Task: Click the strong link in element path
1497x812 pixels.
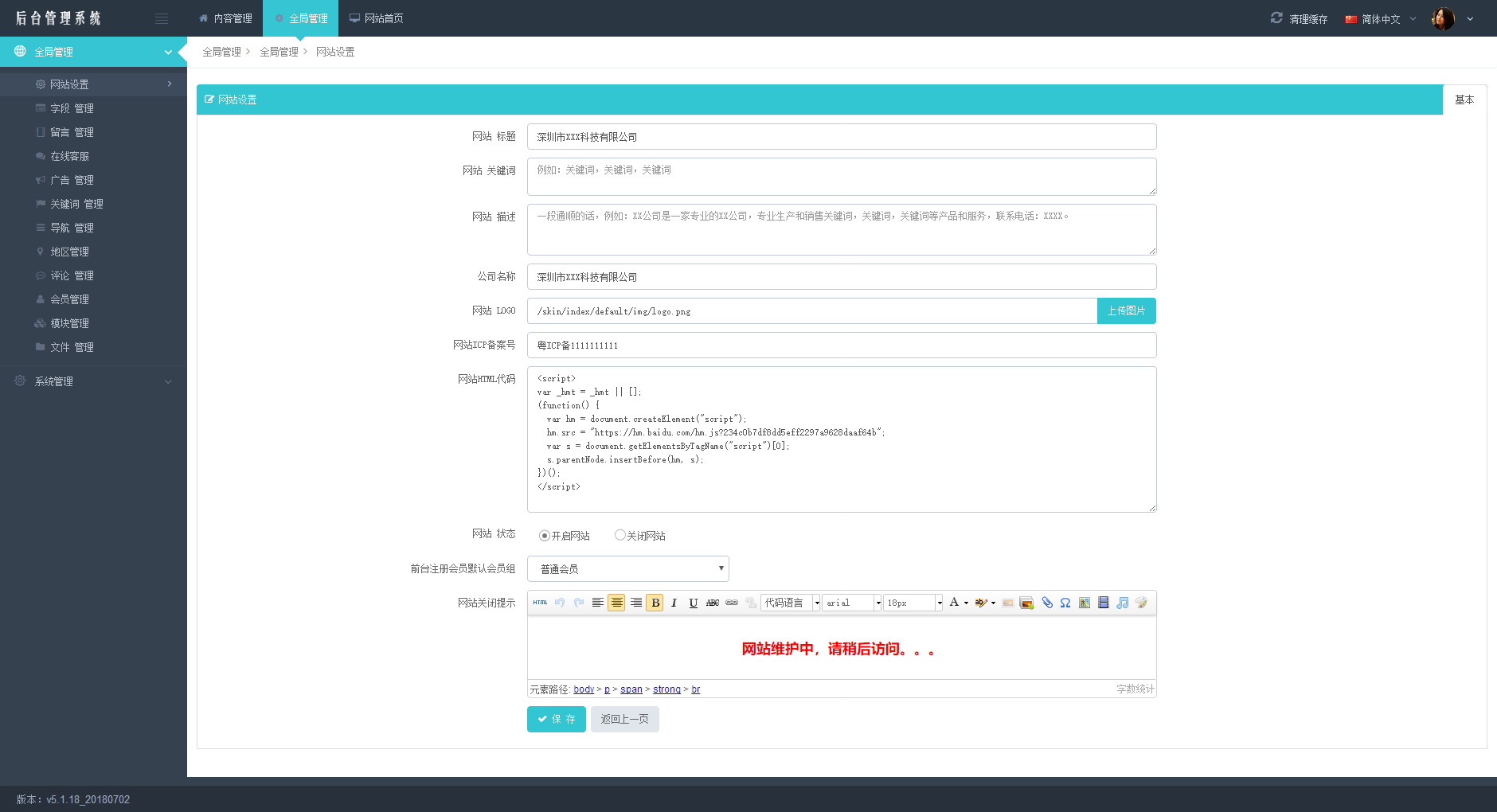Action: click(x=666, y=689)
